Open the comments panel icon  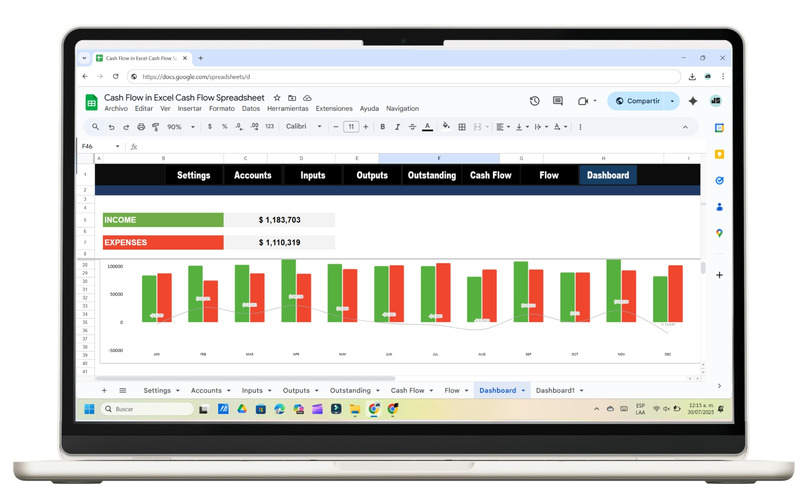pyautogui.click(x=558, y=101)
